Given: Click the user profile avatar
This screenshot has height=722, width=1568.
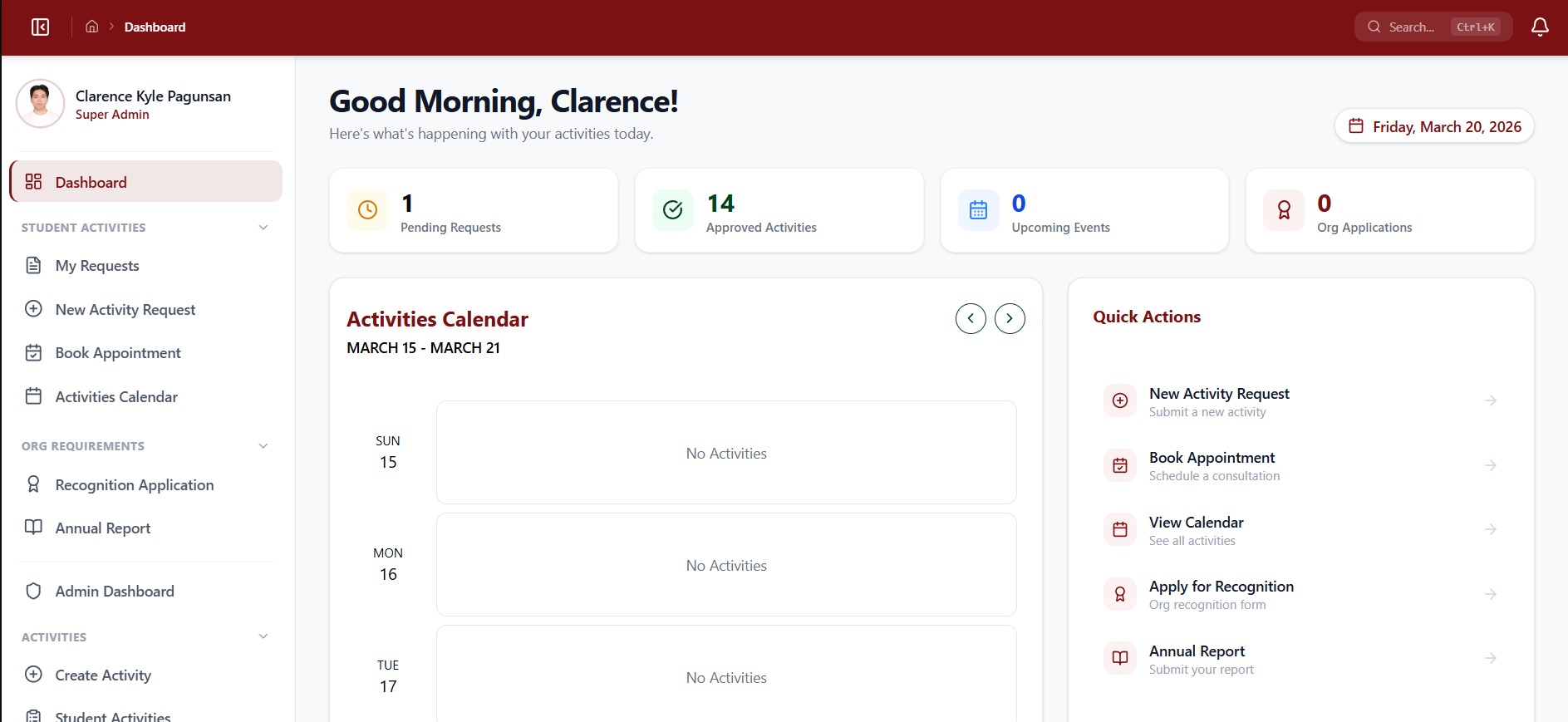Looking at the screenshot, I should (x=40, y=104).
